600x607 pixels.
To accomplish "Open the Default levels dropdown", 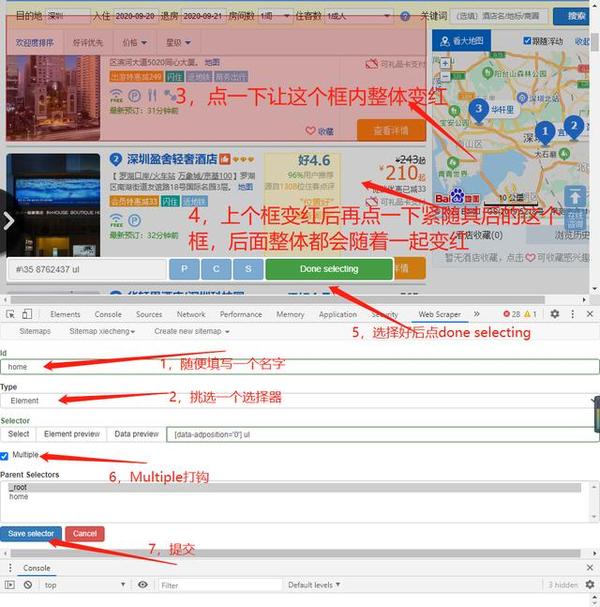I will [x=314, y=585].
